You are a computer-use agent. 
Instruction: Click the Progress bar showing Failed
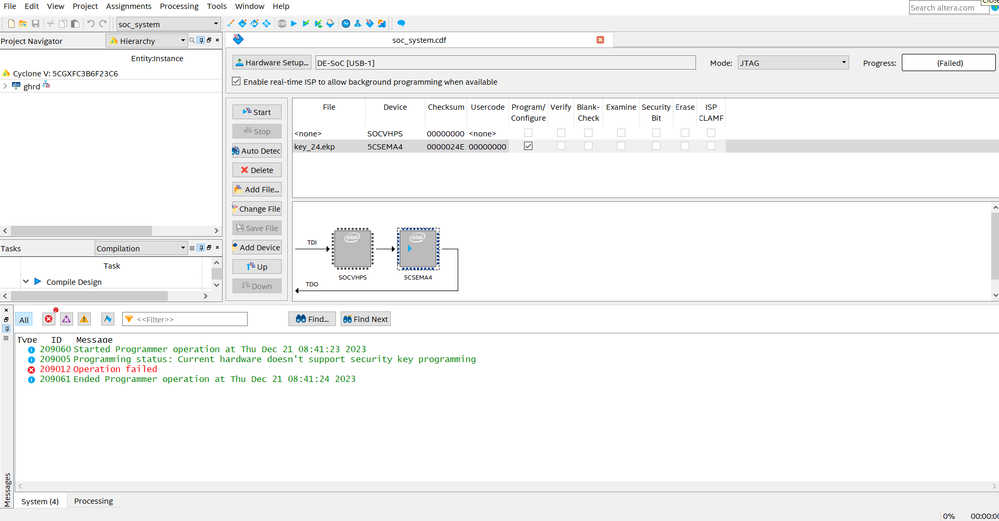[949, 62]
